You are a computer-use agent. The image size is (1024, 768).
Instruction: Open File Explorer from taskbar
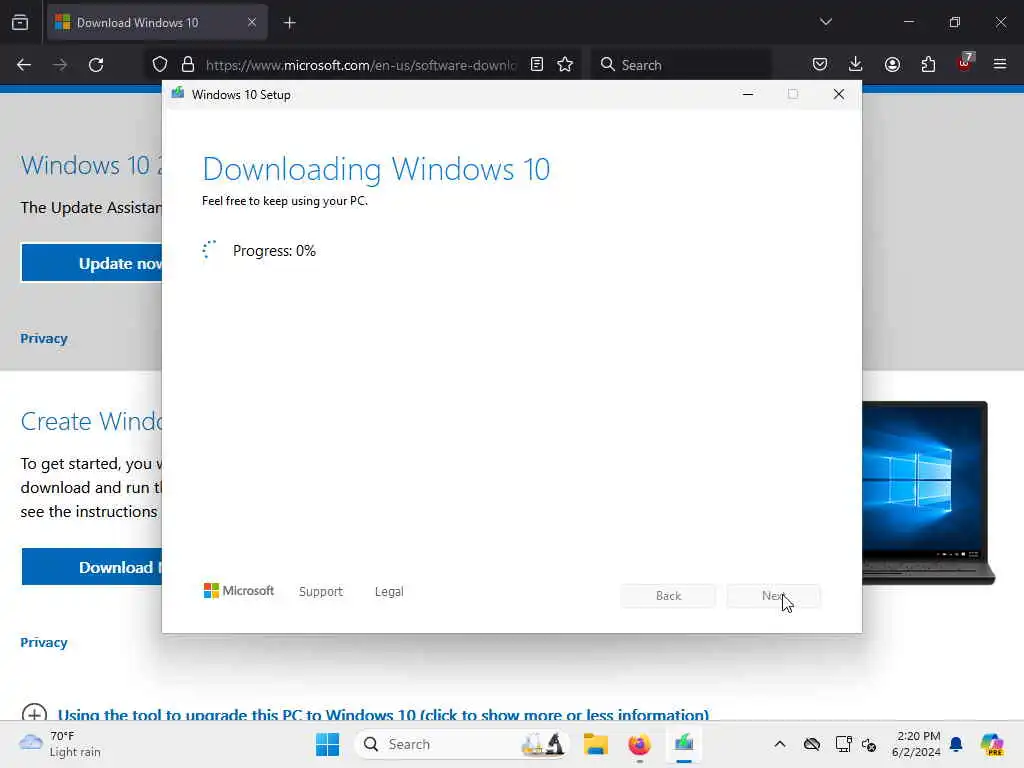(x=596, y=744)
